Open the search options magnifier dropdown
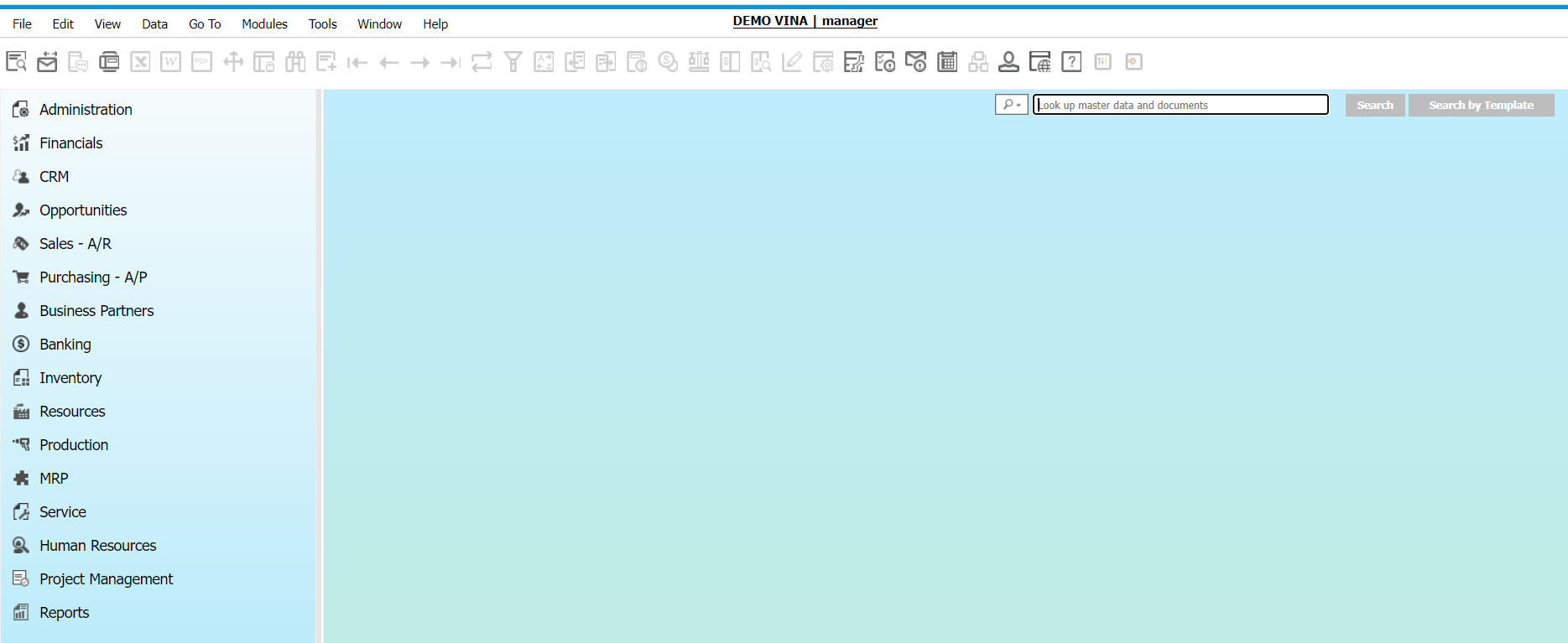 coord(1011,105)
